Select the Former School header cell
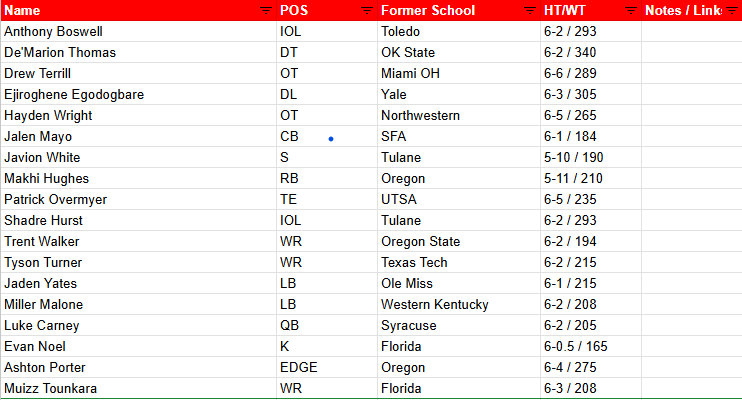 coord(440,10)
